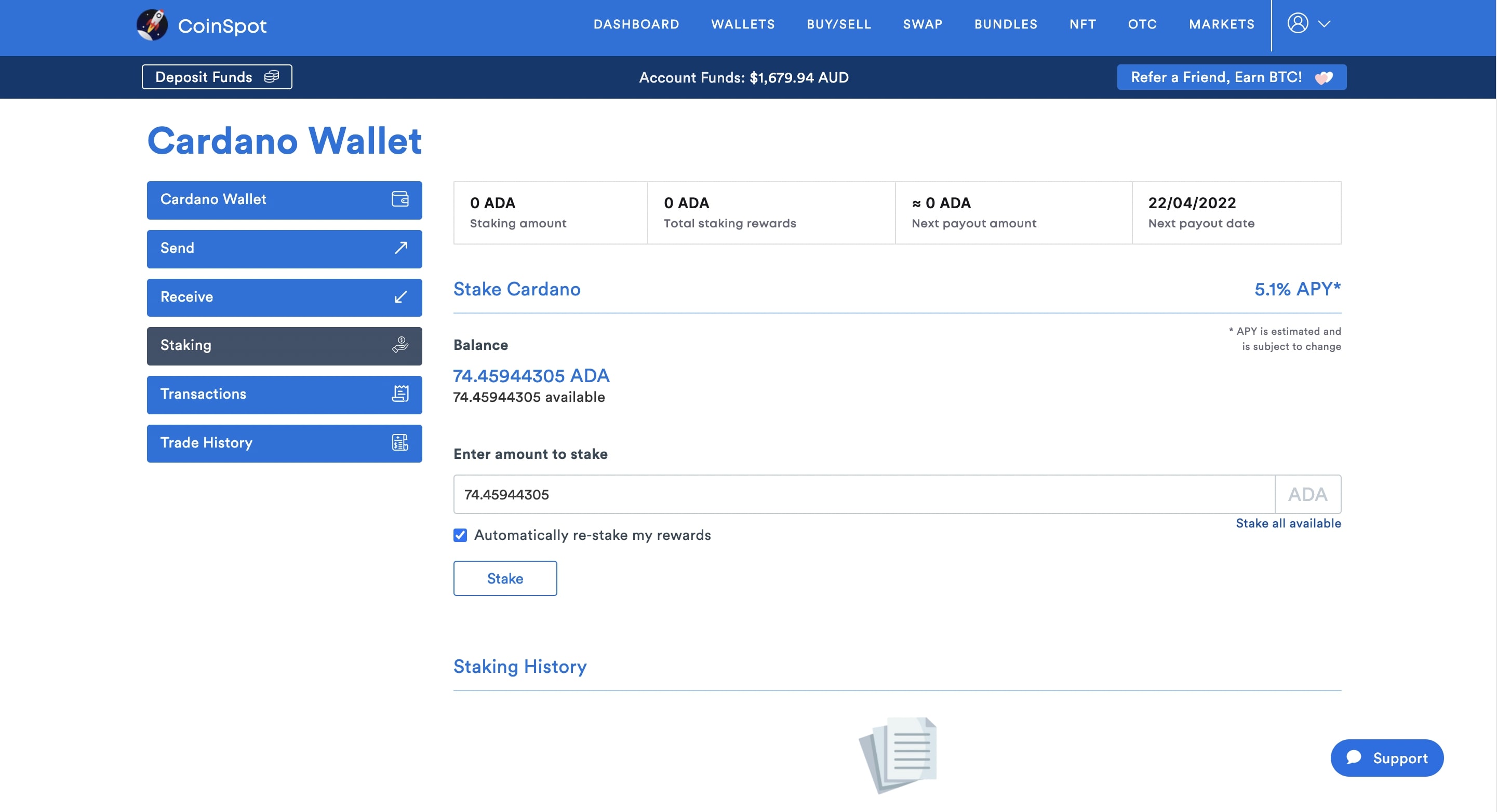Screen dimensions: 1497x812
Task: Open the DASHBOARD menu item
Action: (x=636, y=24)
